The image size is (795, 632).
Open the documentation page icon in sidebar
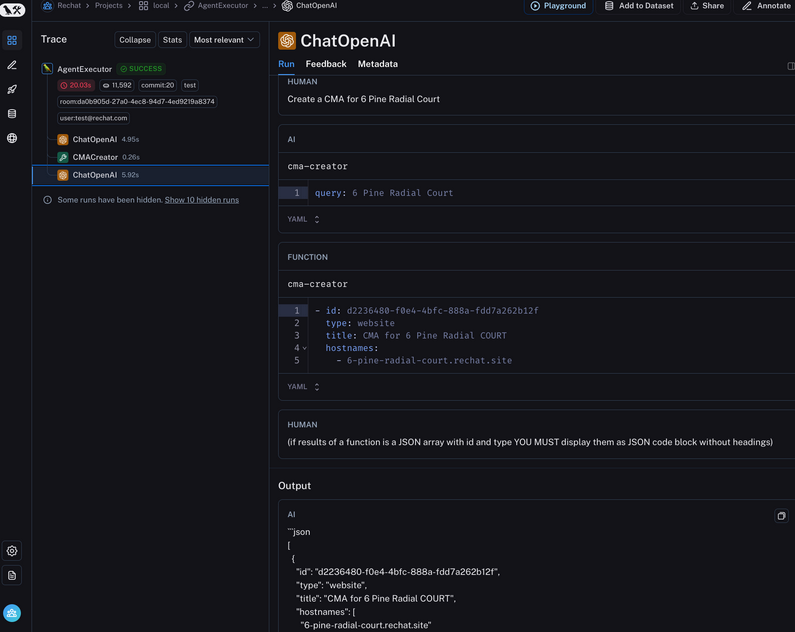[12, 575]
